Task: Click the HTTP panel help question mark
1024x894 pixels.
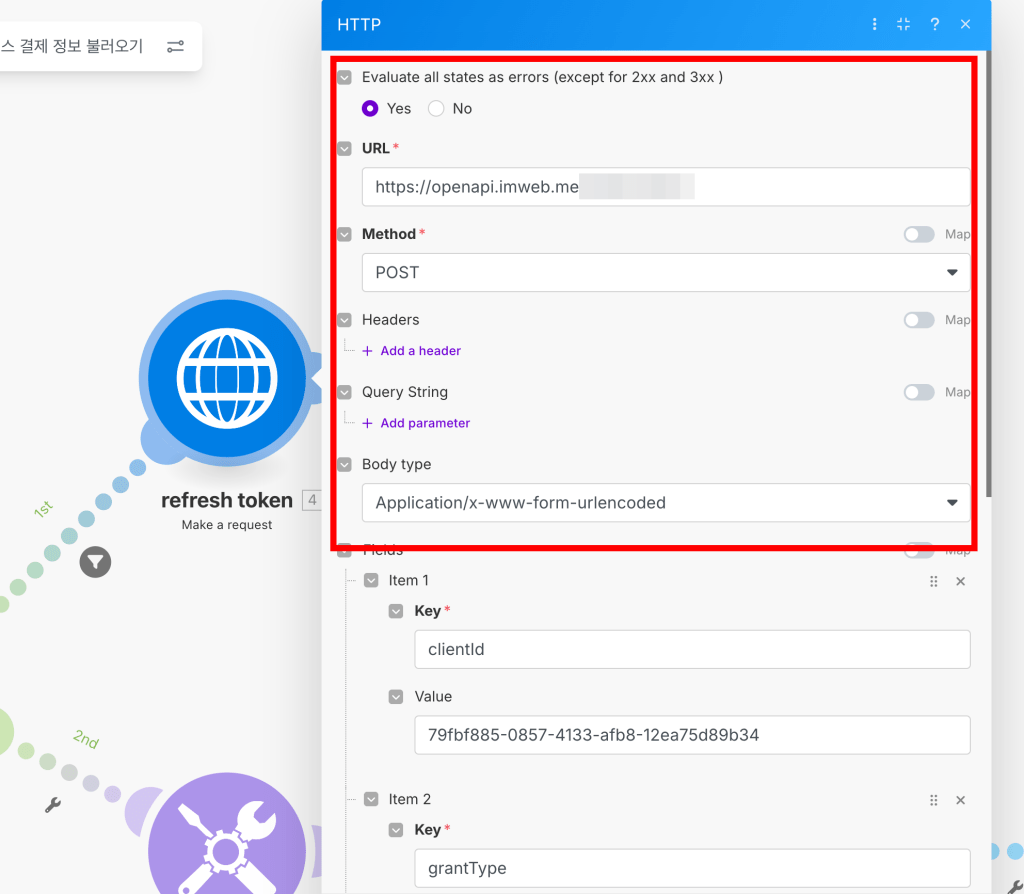Action: pos(935,24)
